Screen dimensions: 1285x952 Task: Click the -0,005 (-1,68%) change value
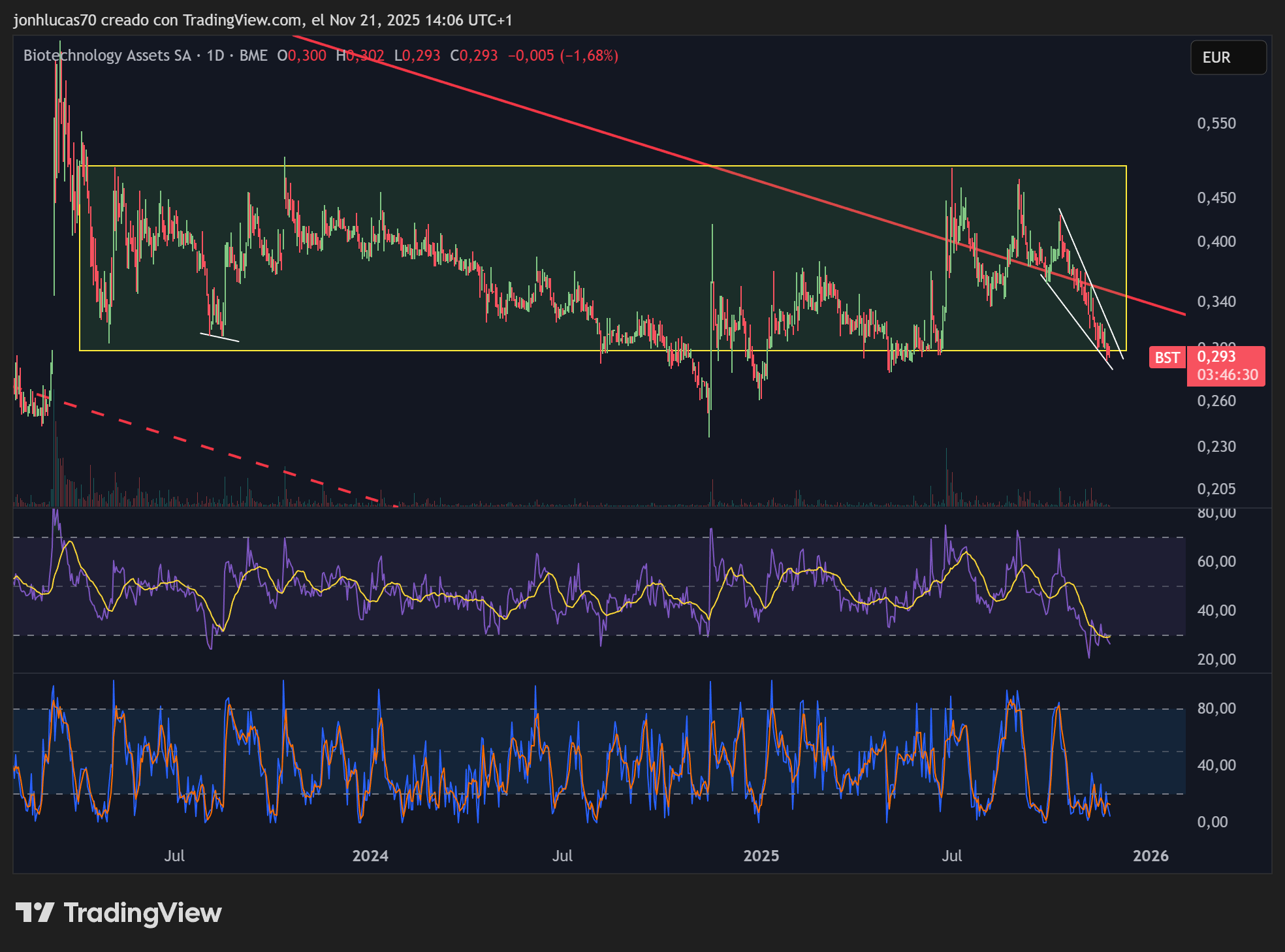click(563, 56)
